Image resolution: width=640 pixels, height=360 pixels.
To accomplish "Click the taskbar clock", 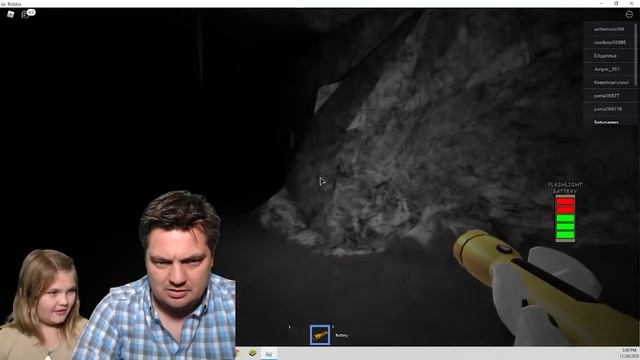I will tap(629, 353).
